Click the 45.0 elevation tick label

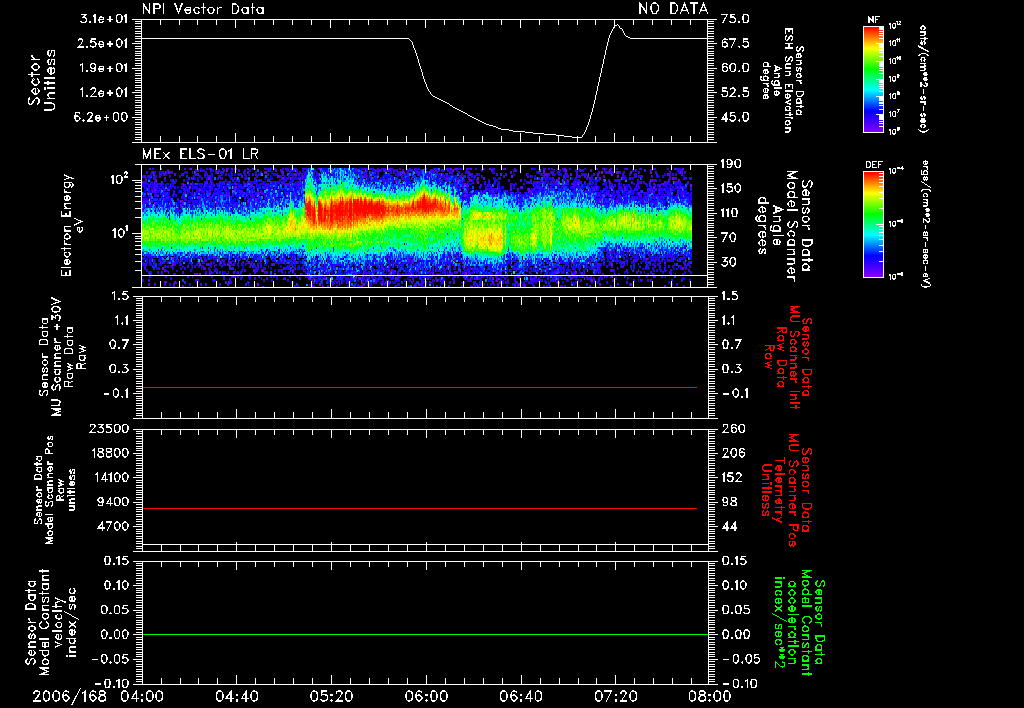tap(735, 118)
